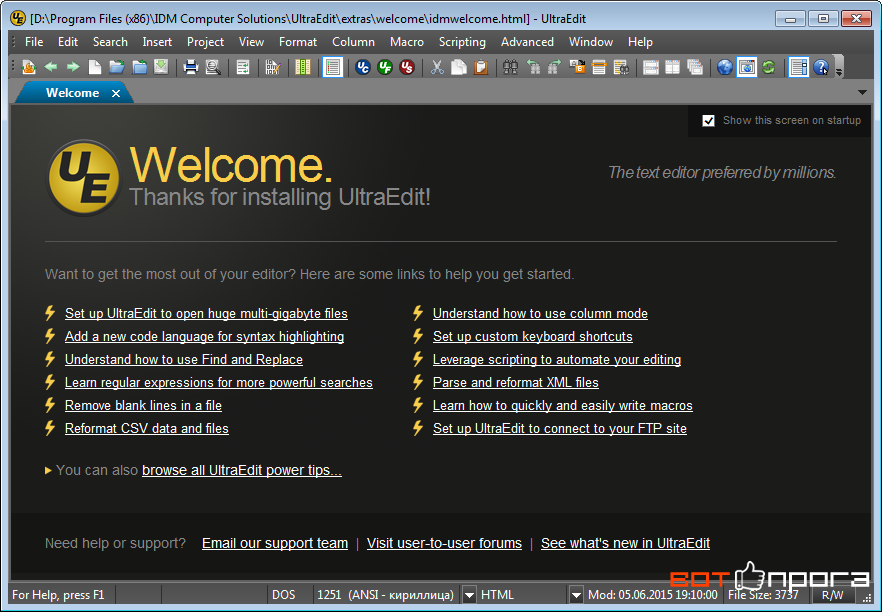Viewport: 882px width, 612px height.
Task: Open the huge multi-gigabyte files link
Action: point(206,314)
